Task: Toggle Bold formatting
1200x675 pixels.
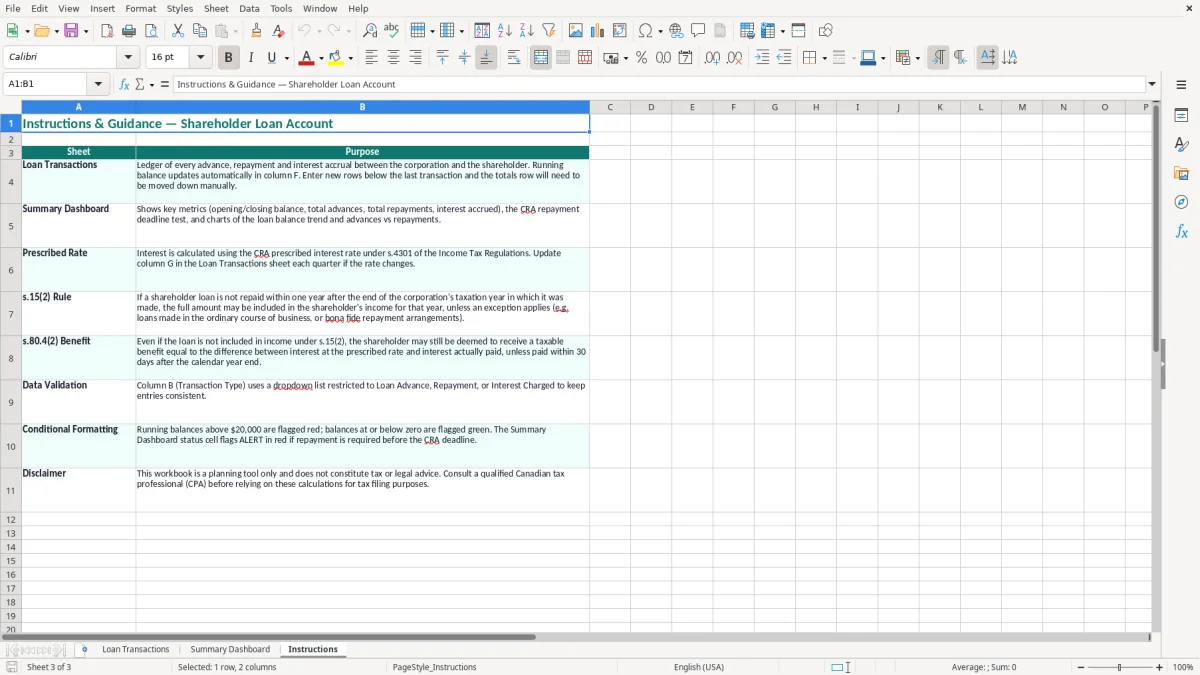Action: (x=229, y=58)
